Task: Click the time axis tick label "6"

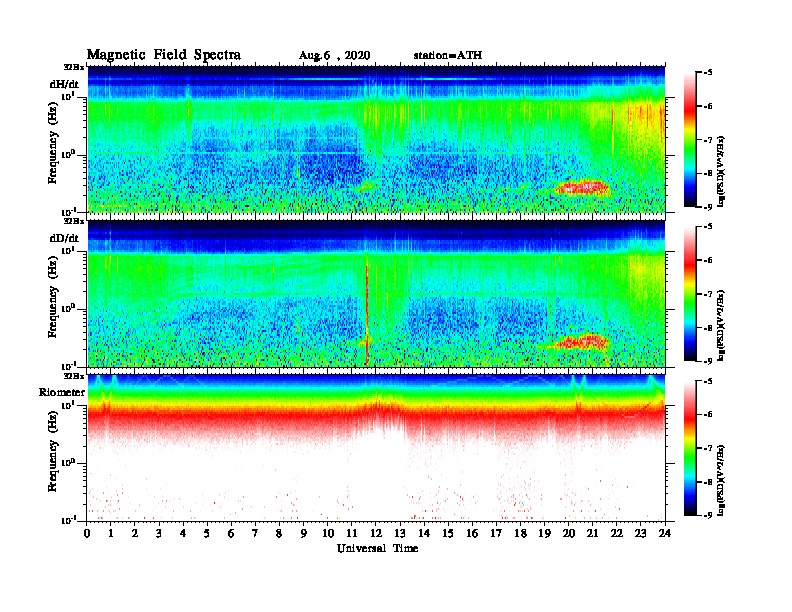Action: (231, 534)
